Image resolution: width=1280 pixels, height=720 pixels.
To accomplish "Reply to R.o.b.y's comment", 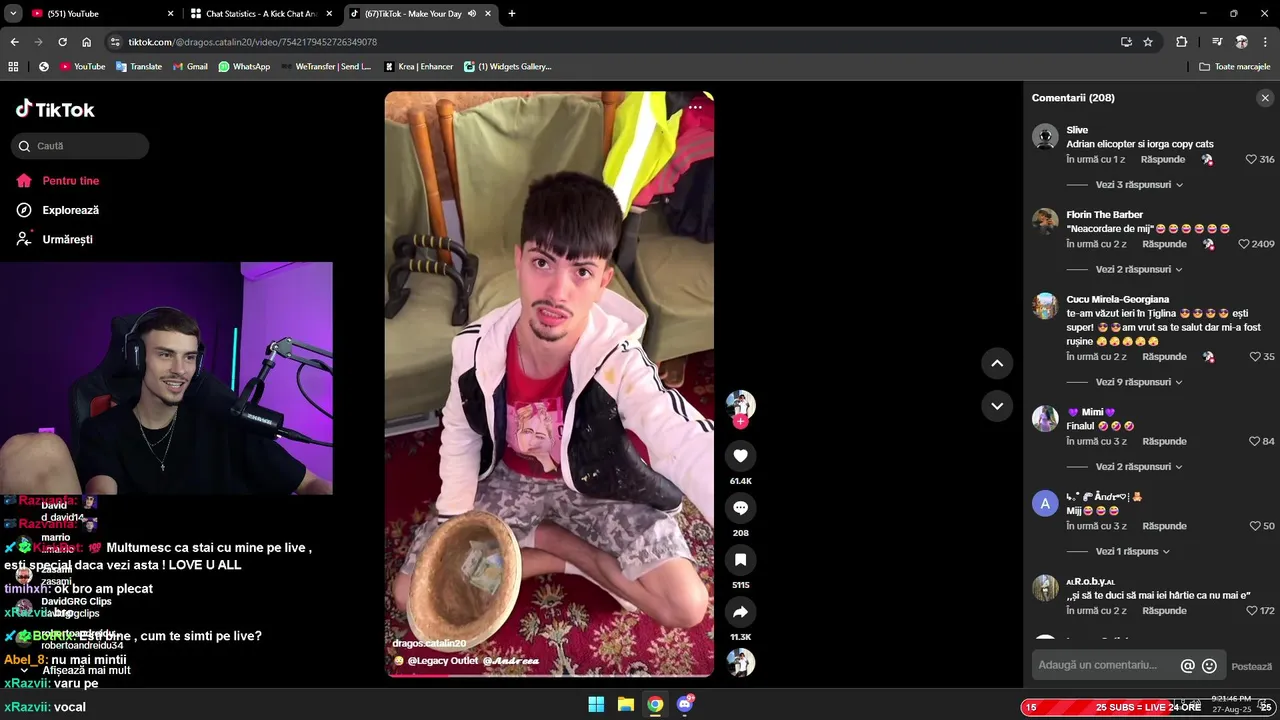I will [1164, 611].
